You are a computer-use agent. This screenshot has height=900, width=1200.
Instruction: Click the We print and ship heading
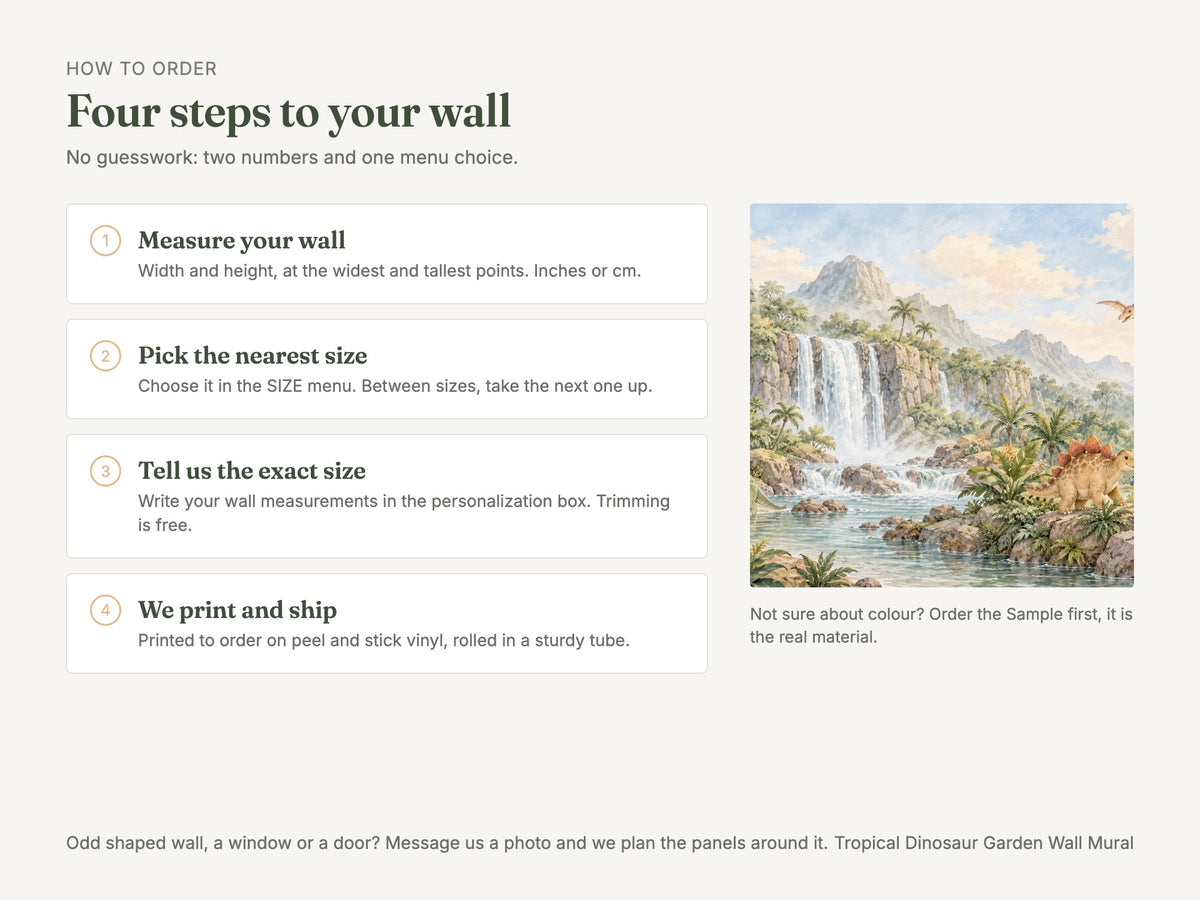point(237,610)
